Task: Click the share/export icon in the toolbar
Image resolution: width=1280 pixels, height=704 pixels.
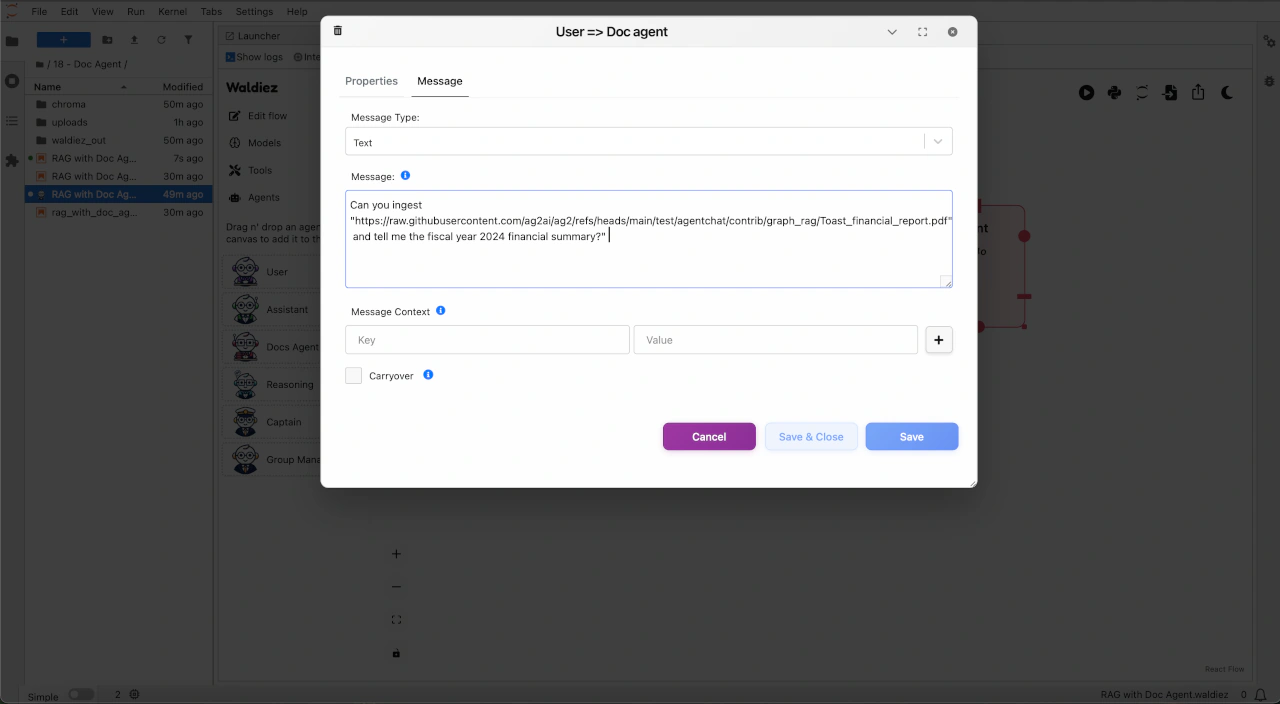Action: pos(1198,92)
